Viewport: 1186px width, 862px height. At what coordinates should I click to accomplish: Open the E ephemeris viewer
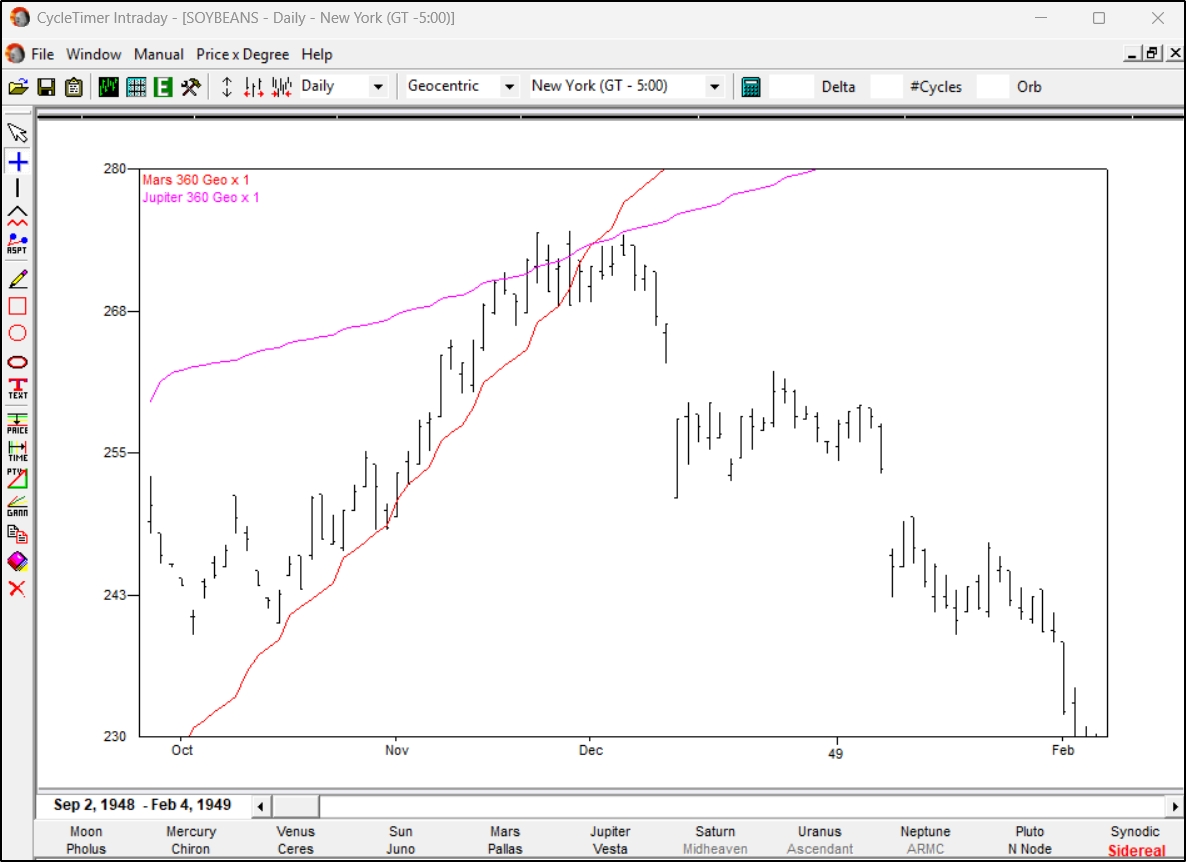[165, 85]
